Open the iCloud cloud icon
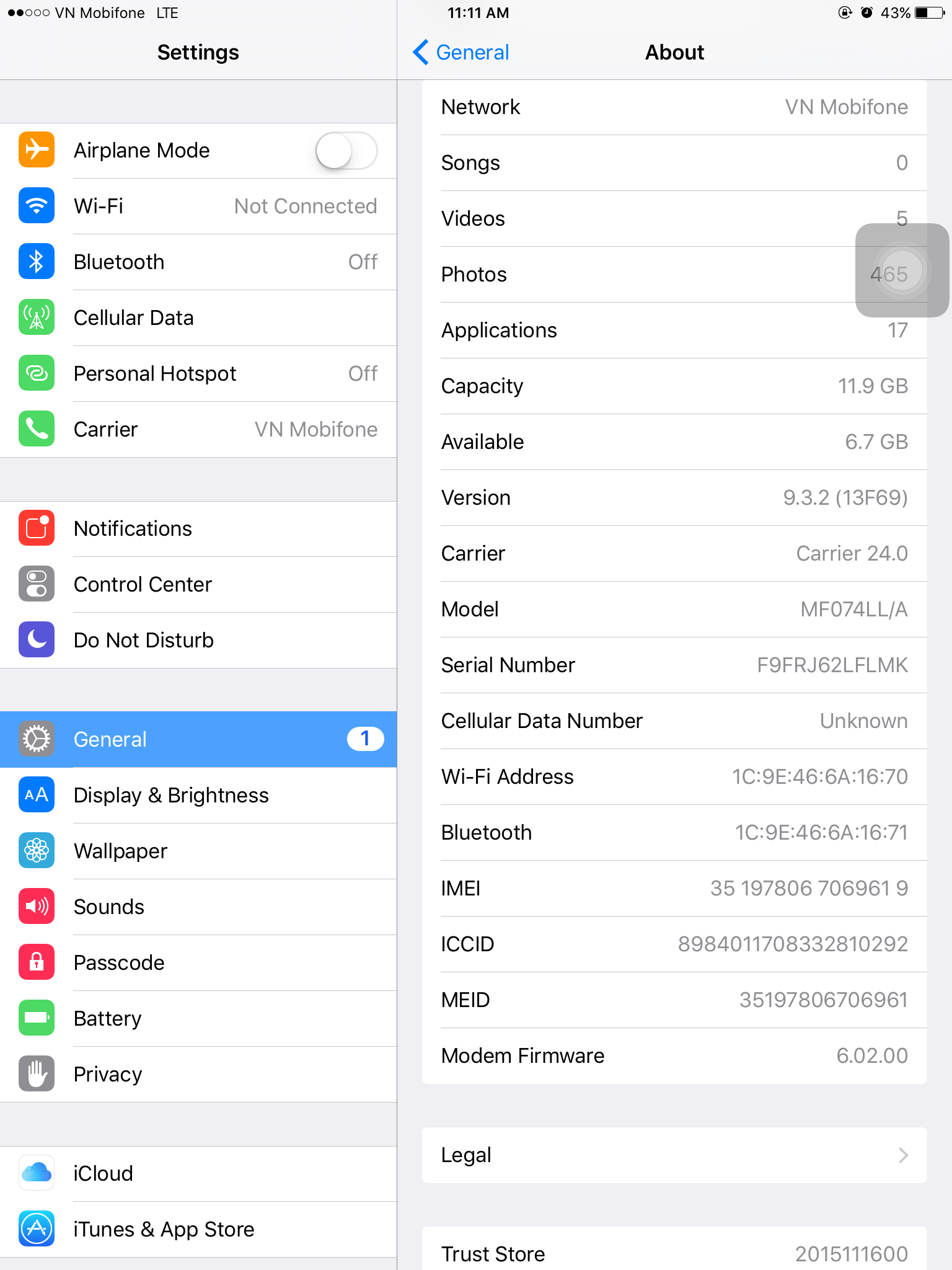 pyautogui.click(x=37, y=1173)
